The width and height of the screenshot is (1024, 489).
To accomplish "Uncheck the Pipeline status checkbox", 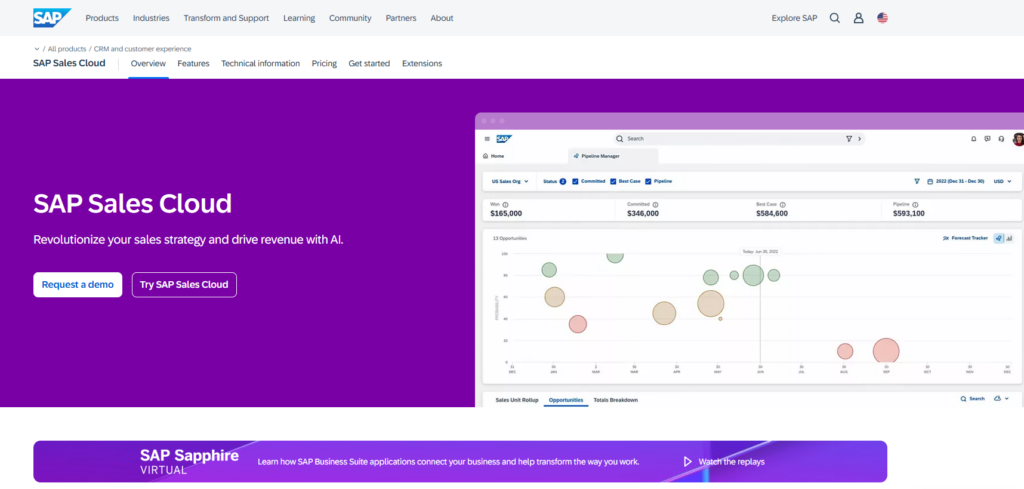I will pyautogui.click(x=648, y=181).
